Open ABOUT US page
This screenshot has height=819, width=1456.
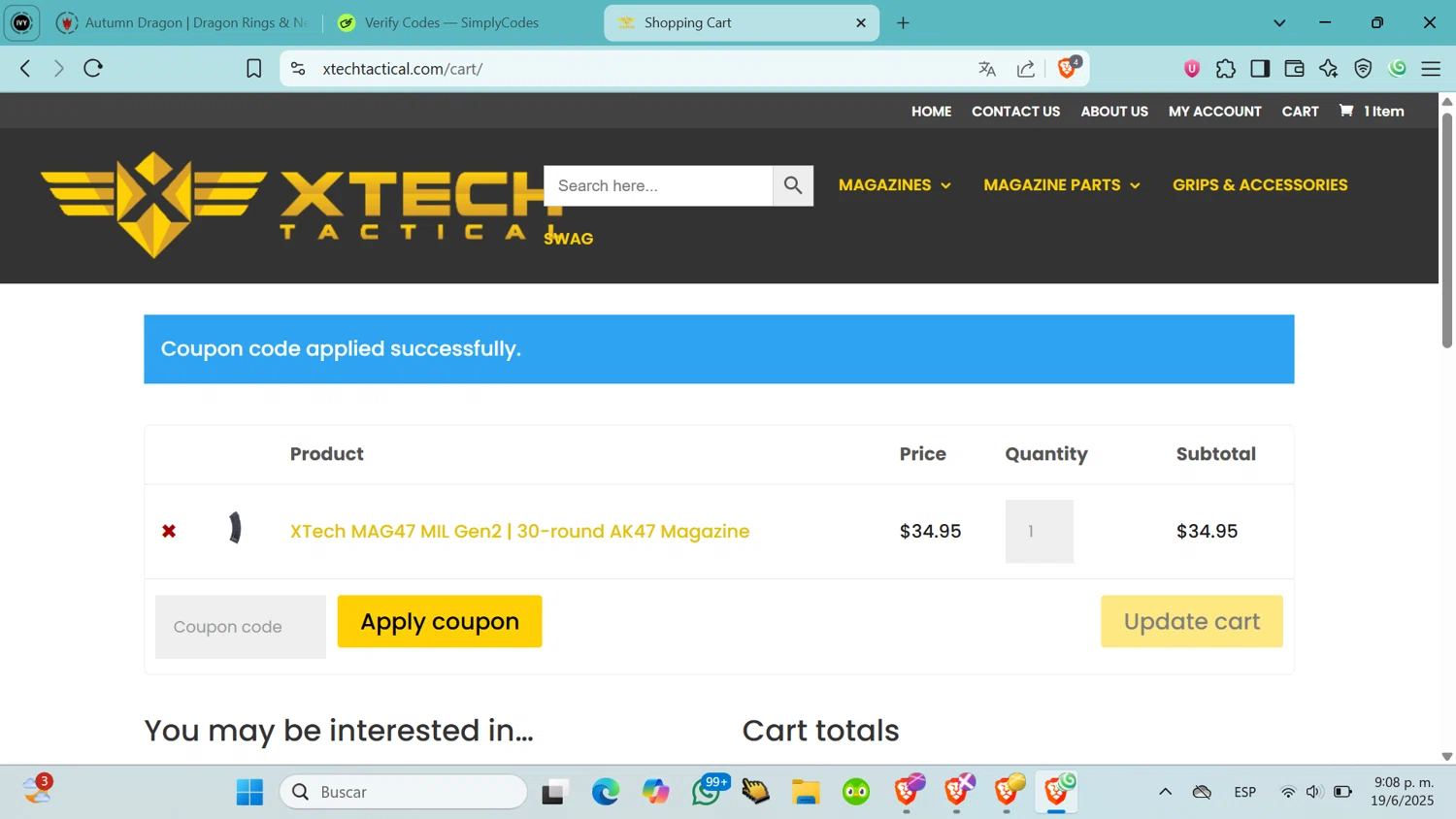tap(1114, 112)
